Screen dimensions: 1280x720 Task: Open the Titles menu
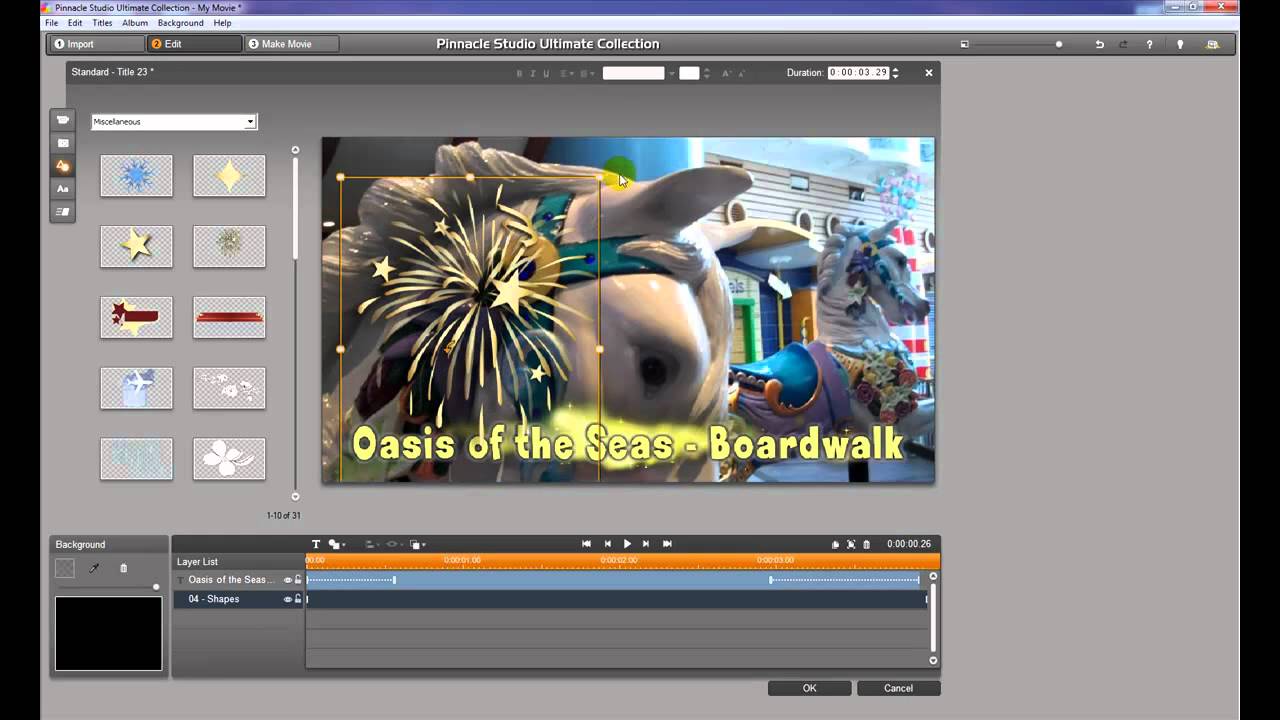click(x=102, y=23)
